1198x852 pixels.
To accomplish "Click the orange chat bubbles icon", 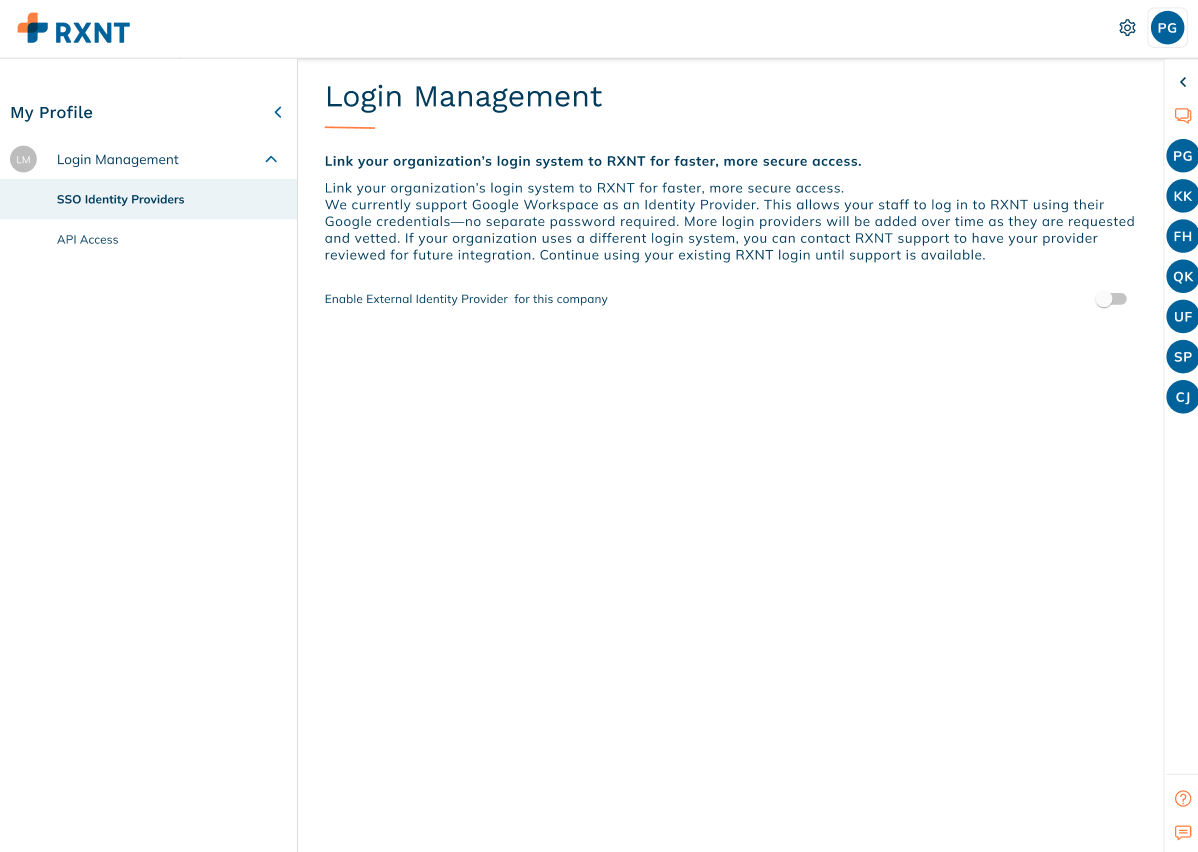I will tap(1183, 116).
